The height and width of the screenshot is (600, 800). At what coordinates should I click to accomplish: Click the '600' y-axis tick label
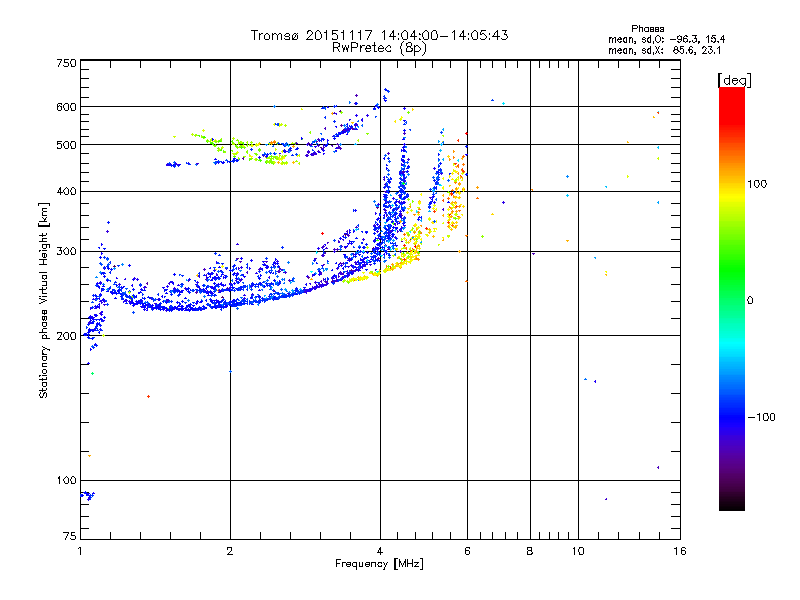coord(66,107)
